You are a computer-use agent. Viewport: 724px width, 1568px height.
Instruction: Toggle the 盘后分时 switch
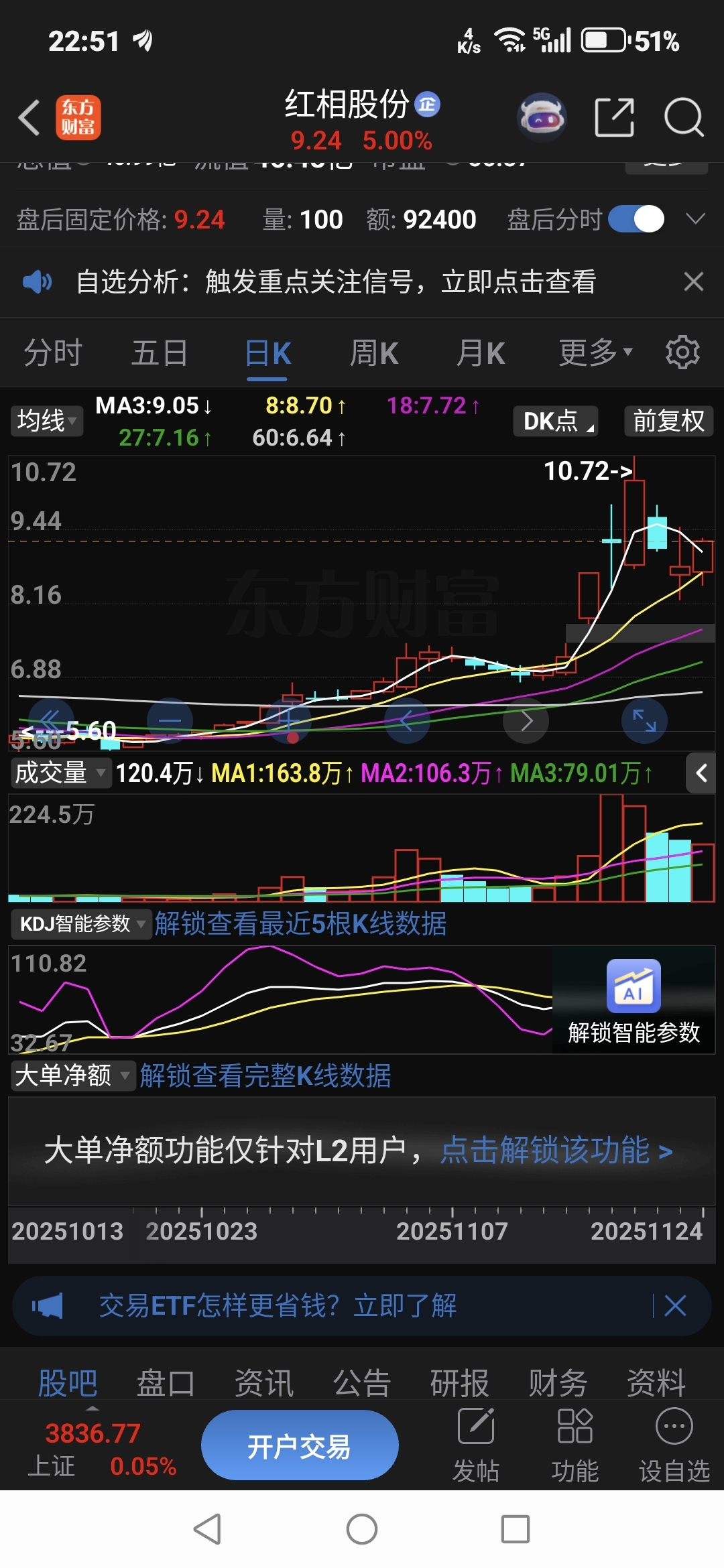[636, 219]
